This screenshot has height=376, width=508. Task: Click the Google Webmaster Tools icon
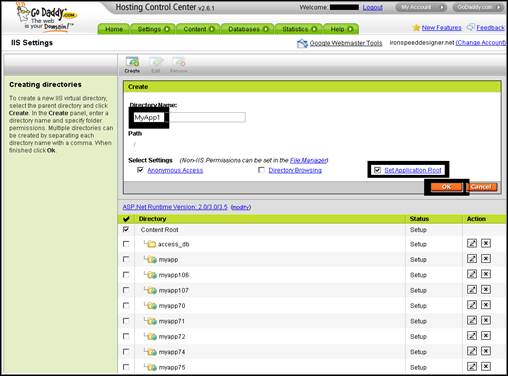coord(302,43)
